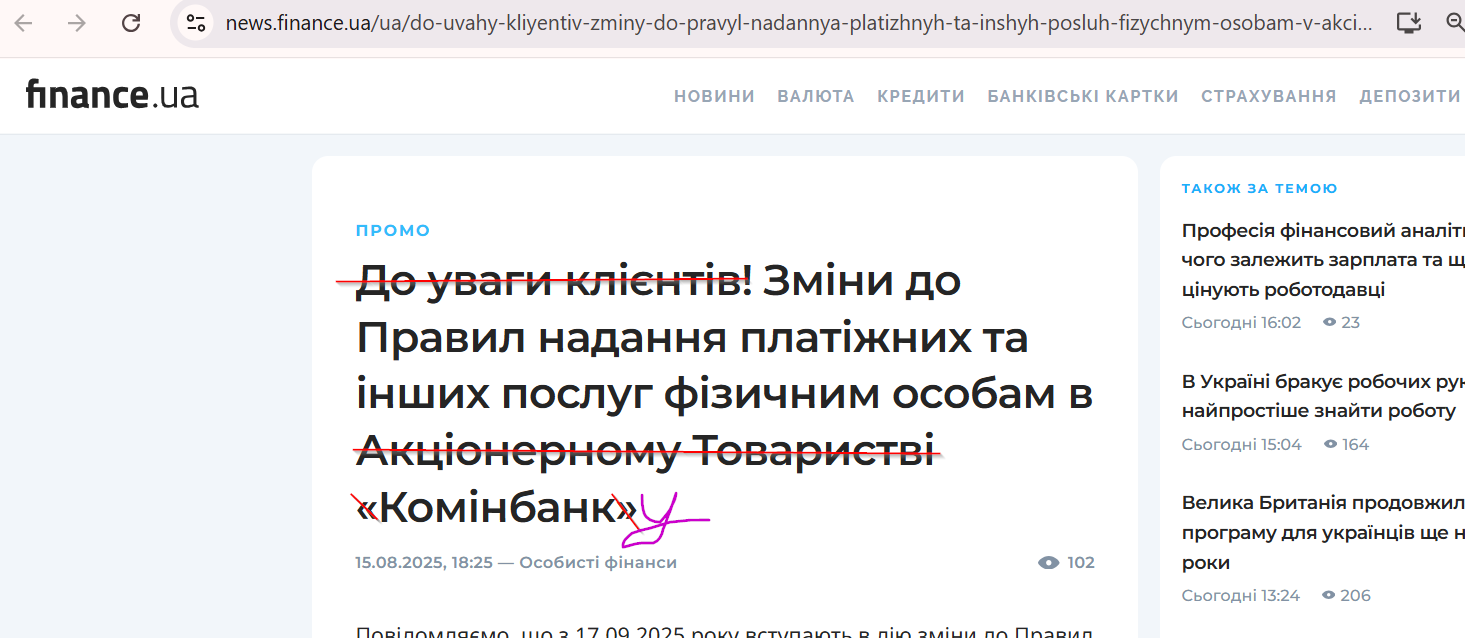Click the timestamp Сьогодні 15:04
This screenshot has width=1465, height=638.
click(x=1241, y=444)
